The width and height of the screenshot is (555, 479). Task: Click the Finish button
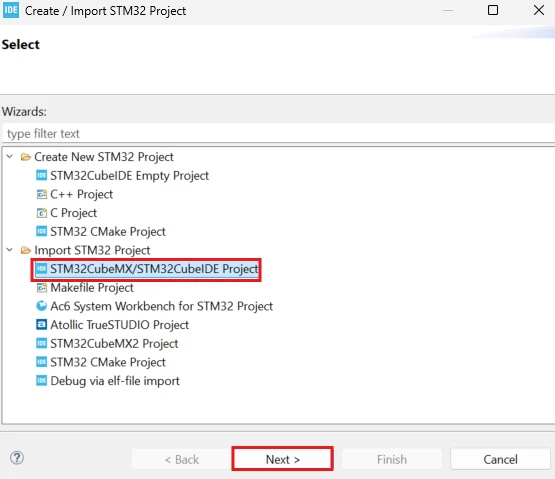coord(391,459)
